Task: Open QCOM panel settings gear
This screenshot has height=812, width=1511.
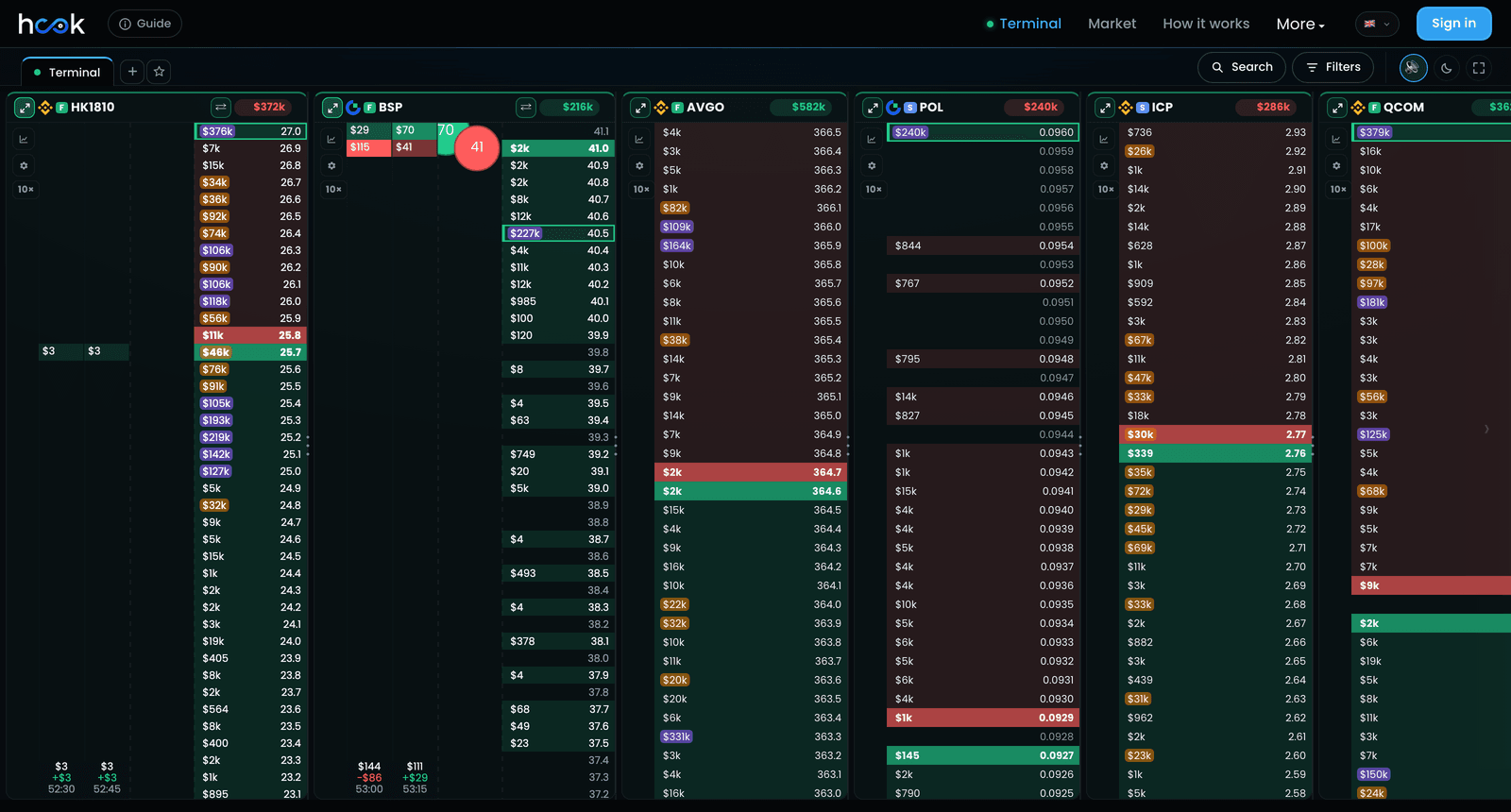Action: click(x=1336, y=165)
